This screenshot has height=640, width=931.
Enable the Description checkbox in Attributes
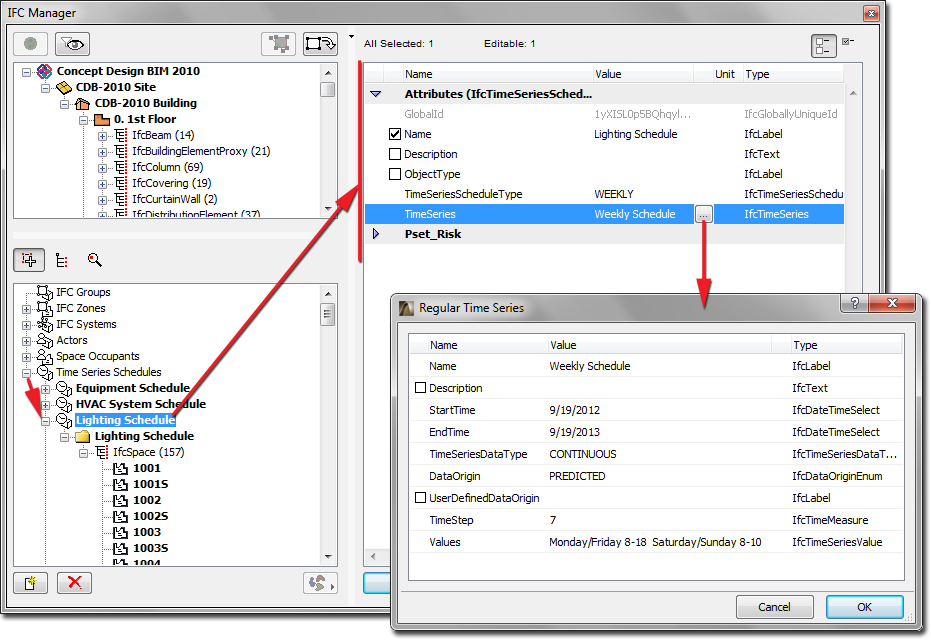395,154
